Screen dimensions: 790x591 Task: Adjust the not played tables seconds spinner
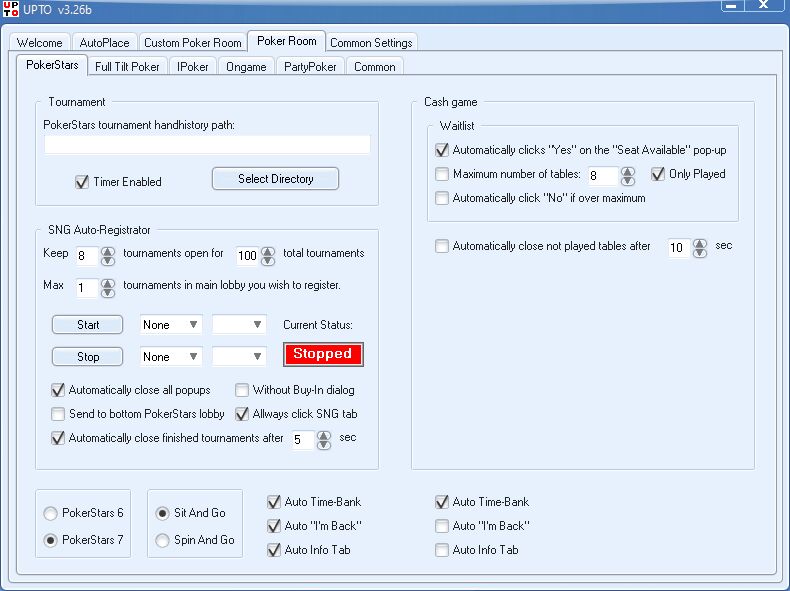[x=700, y=248]
